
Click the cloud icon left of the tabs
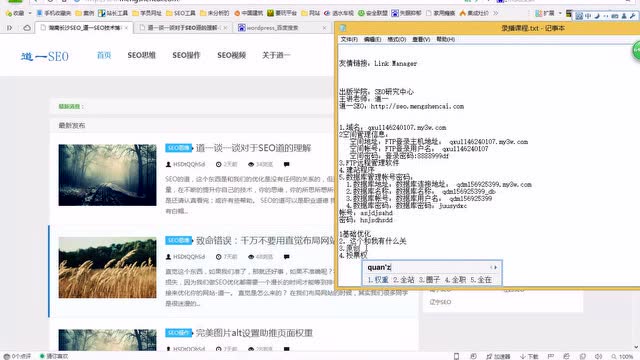click(27, 28)
